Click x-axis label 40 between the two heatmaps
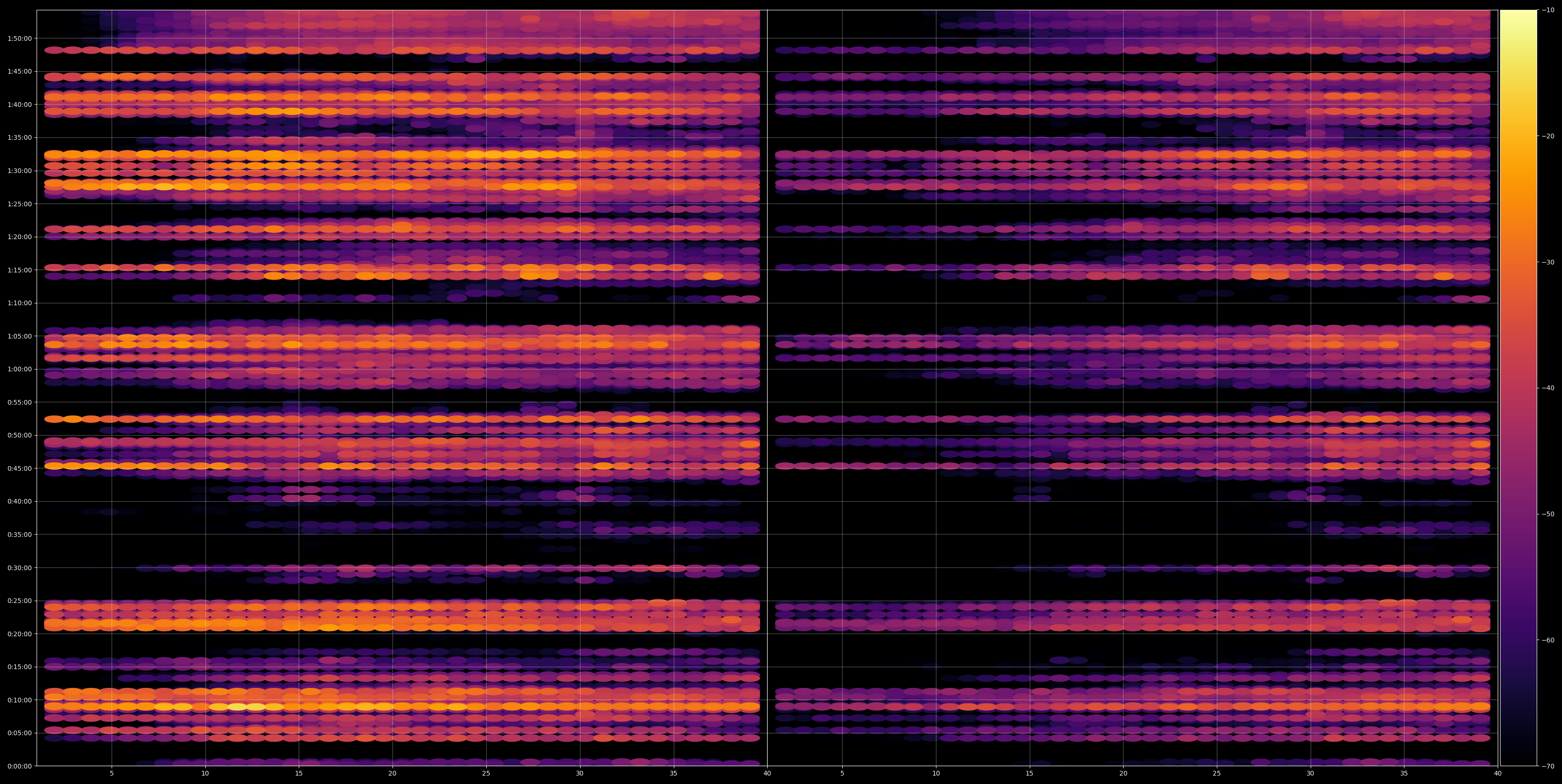This screenshot has width=1562, height=784. [767, 774]
